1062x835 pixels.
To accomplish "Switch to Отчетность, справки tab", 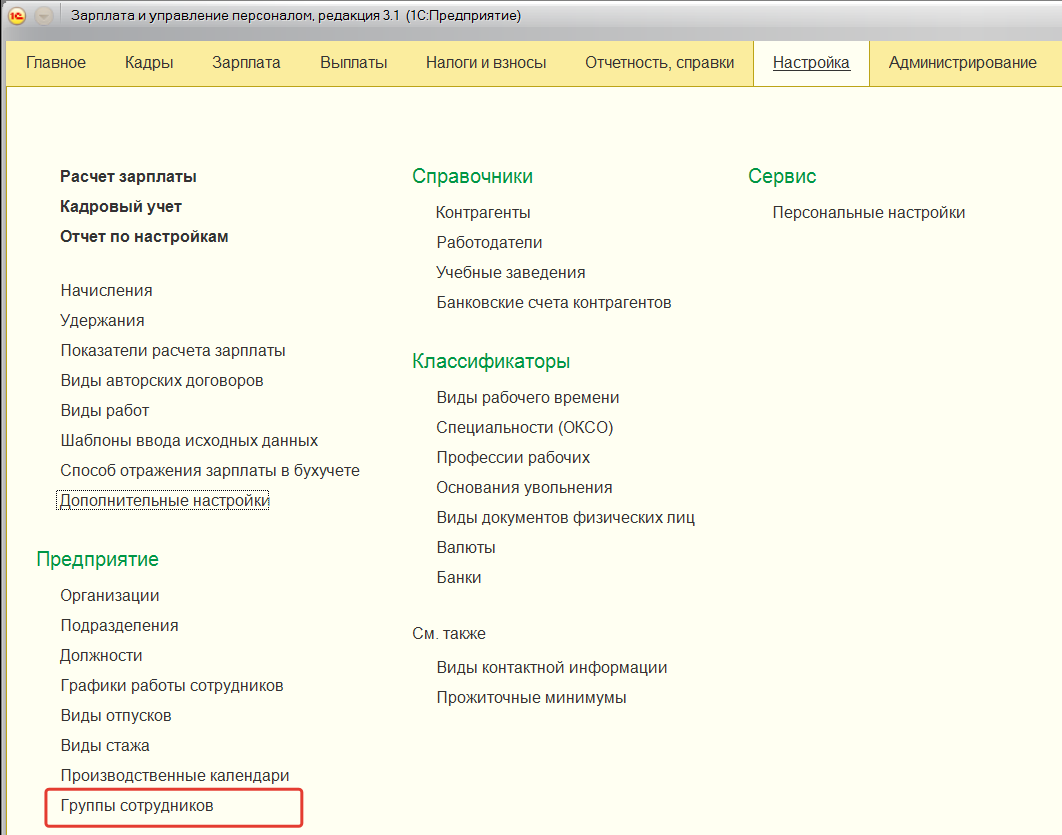I will 660,62.
